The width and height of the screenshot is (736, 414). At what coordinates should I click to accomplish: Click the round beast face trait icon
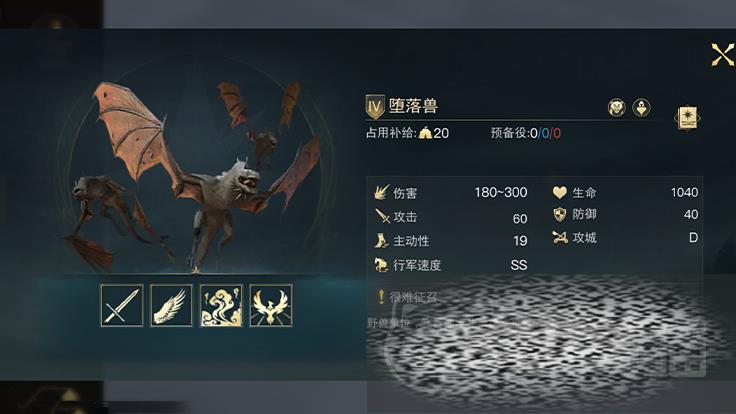point(617,108)
